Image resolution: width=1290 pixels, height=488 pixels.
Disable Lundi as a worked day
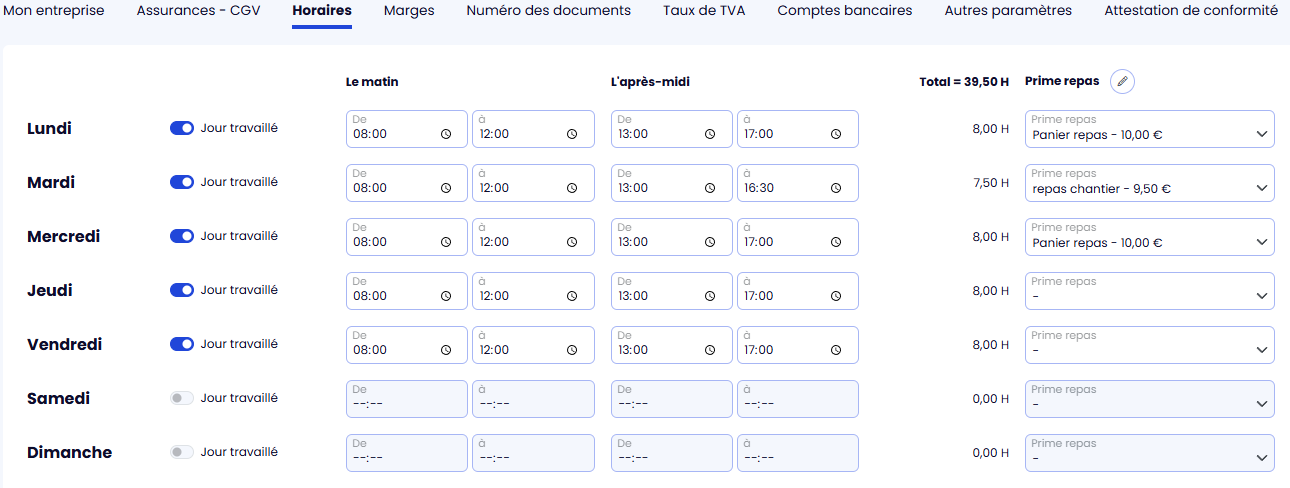click(182, 128)
